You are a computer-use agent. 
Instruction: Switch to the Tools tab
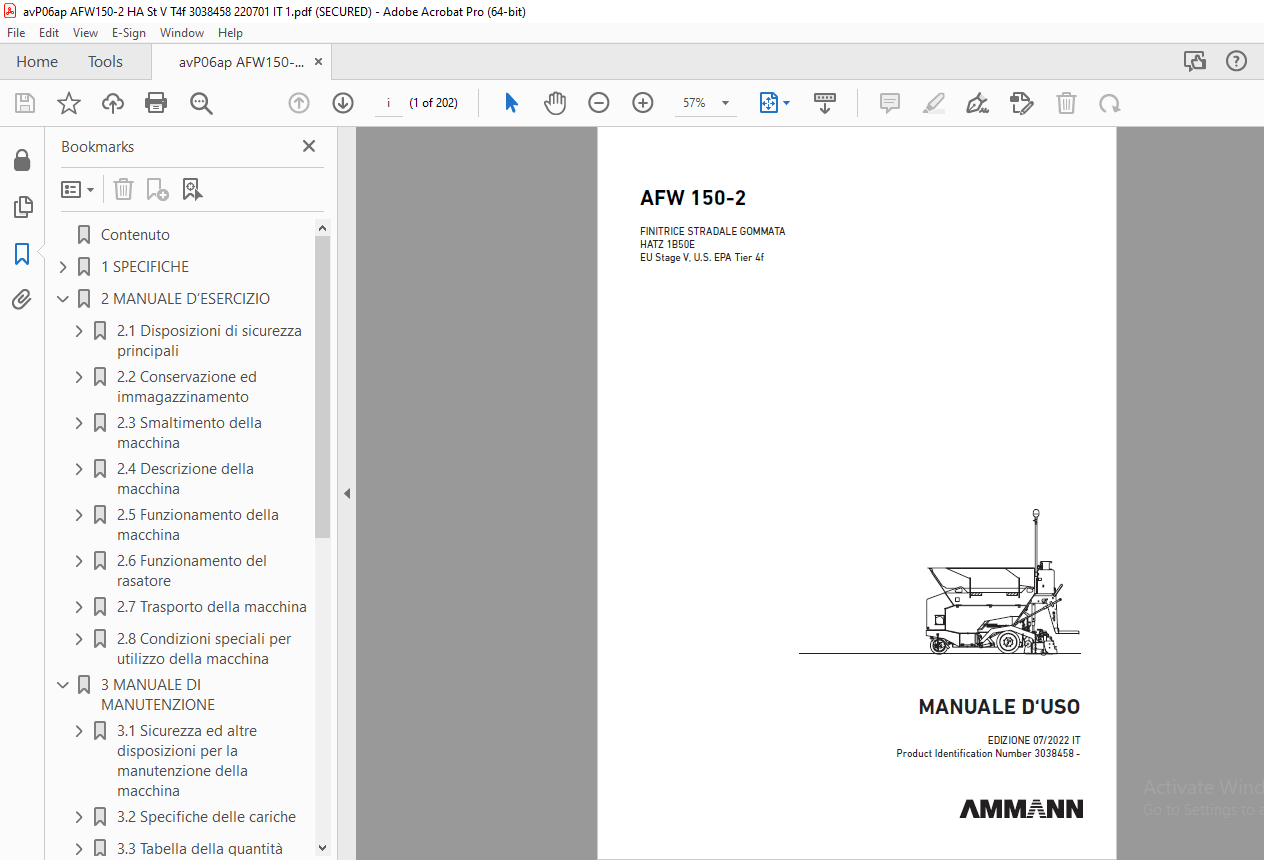coord(105,62)
